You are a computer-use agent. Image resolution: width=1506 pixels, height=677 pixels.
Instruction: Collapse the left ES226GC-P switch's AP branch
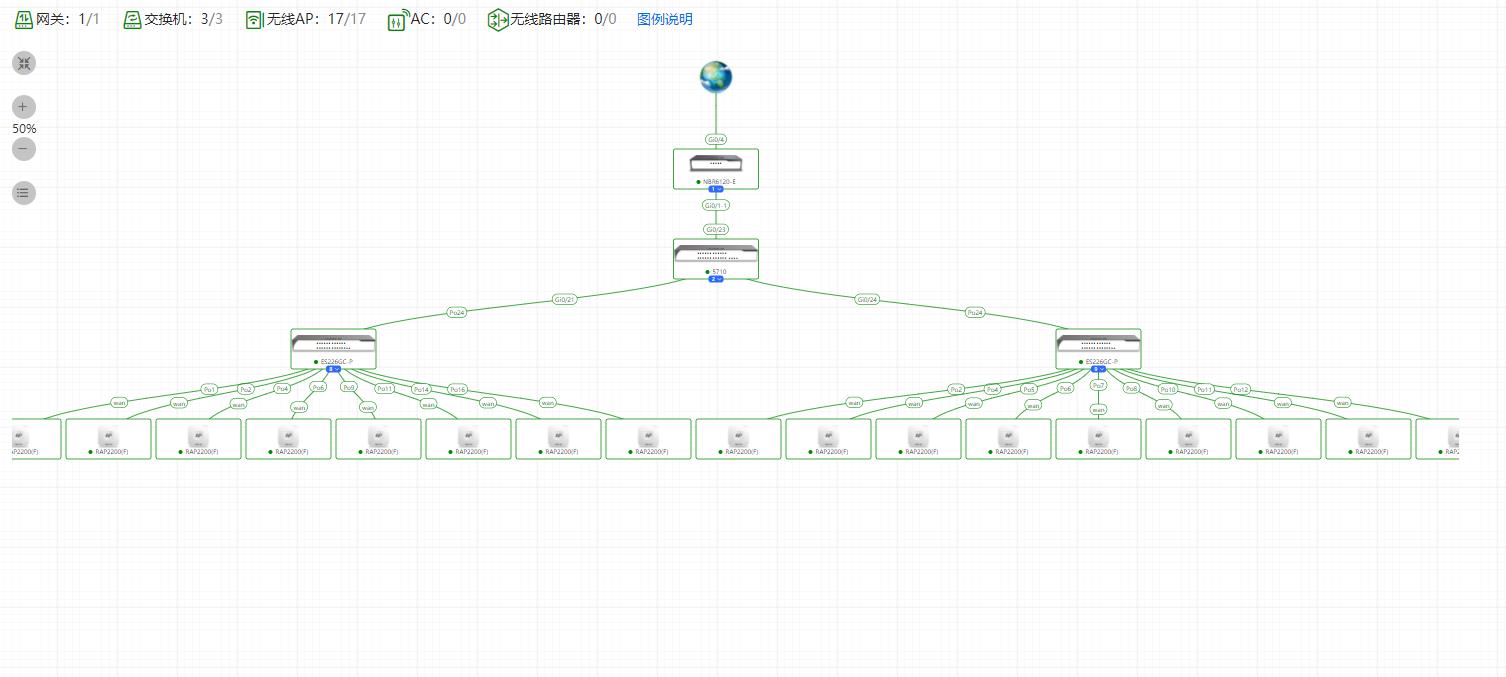pyautogui.click(x=334, y=369)
